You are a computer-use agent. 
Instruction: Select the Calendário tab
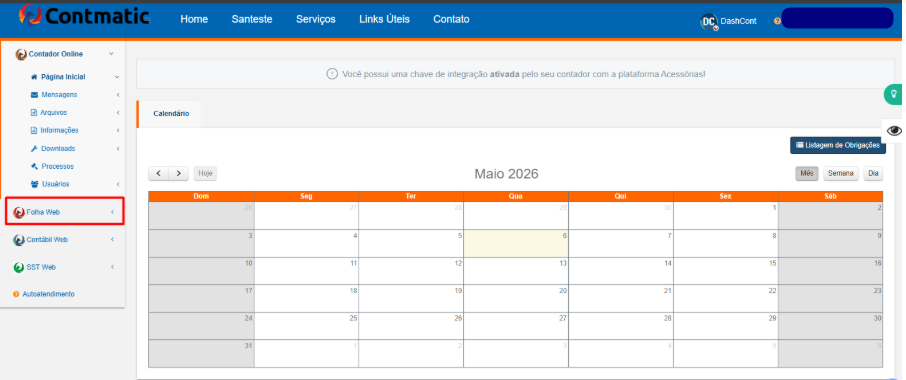point(171,114)
